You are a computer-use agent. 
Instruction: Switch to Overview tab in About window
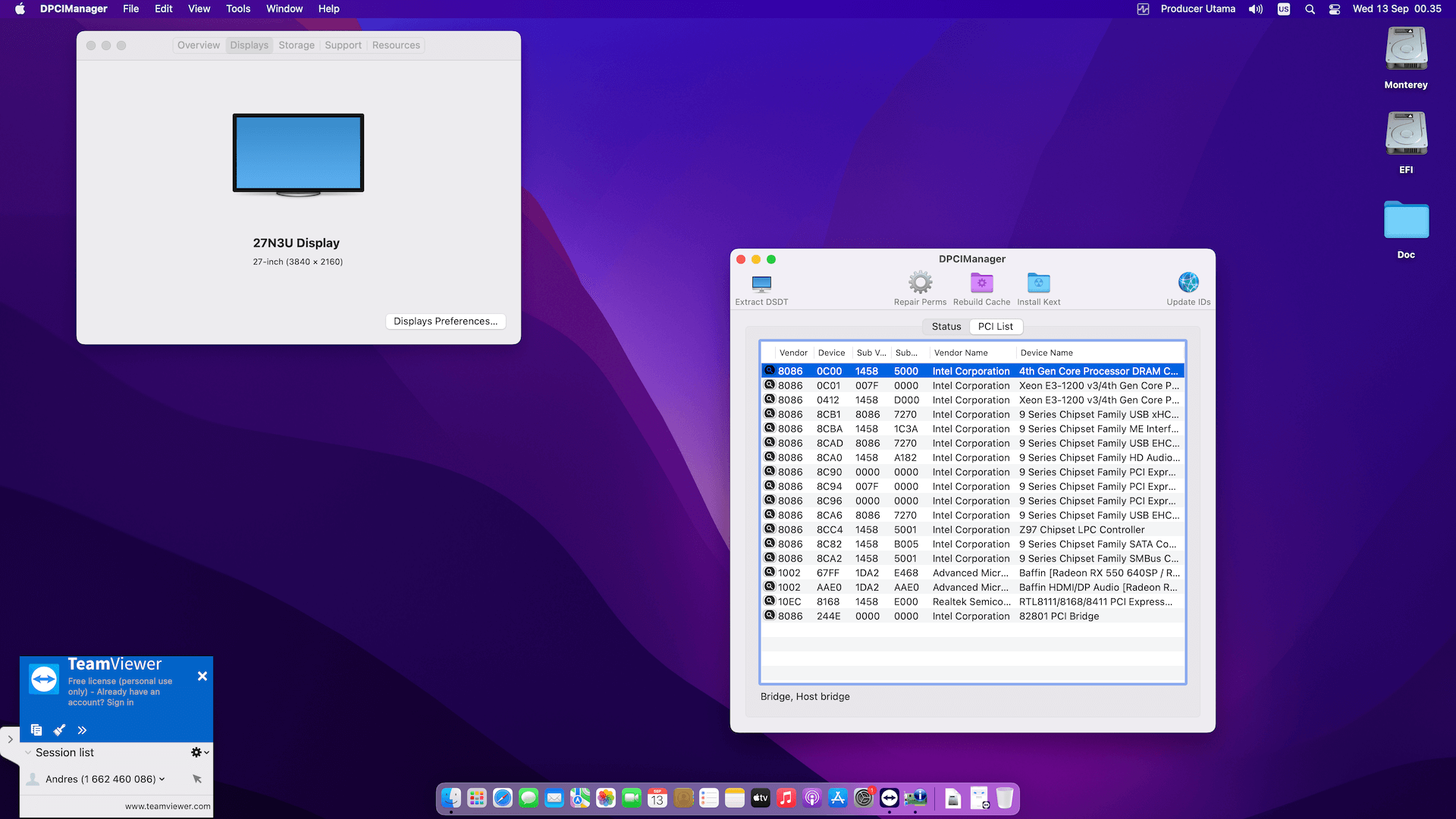[199, 45]
